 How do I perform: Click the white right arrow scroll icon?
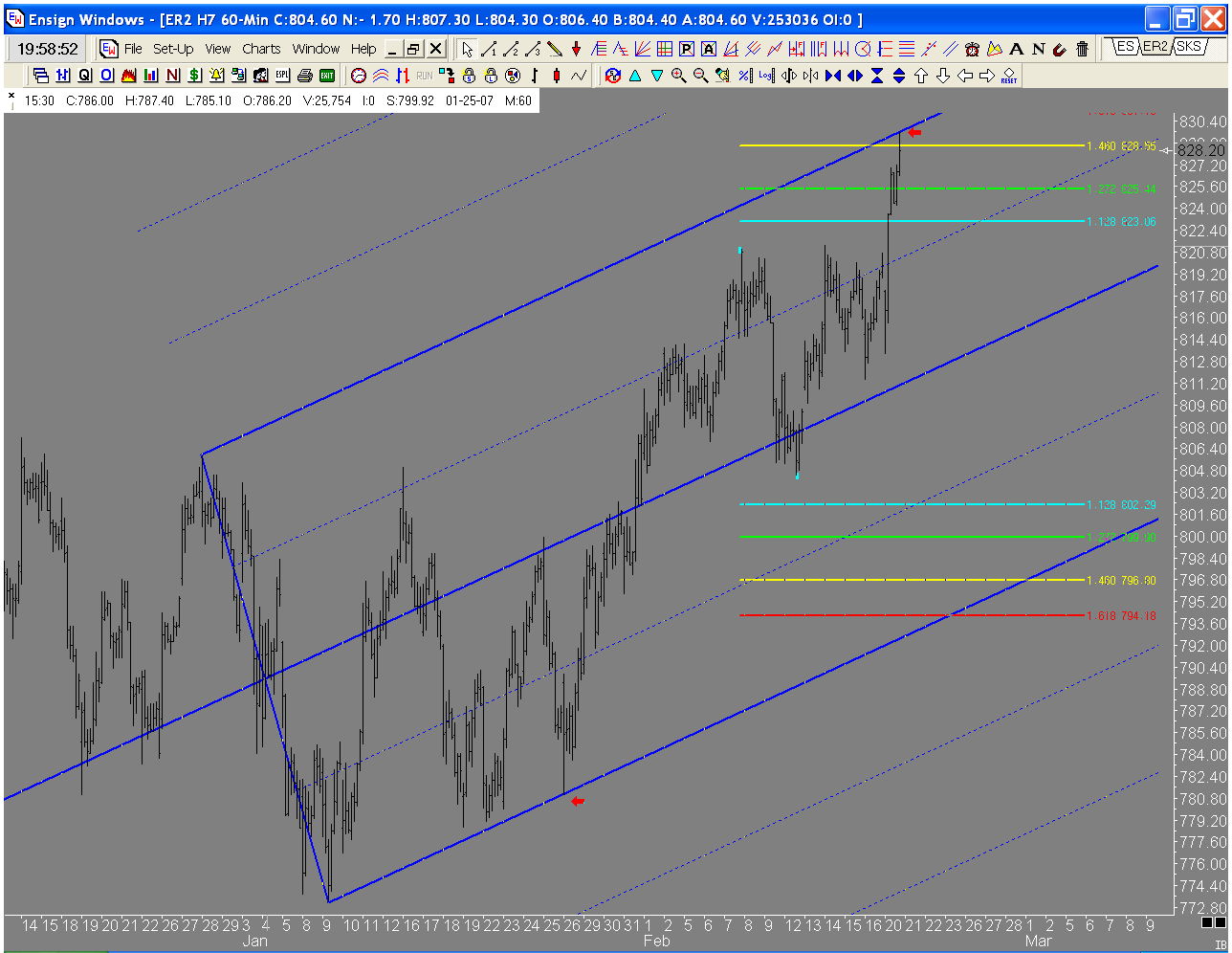(x=987, y=76)
